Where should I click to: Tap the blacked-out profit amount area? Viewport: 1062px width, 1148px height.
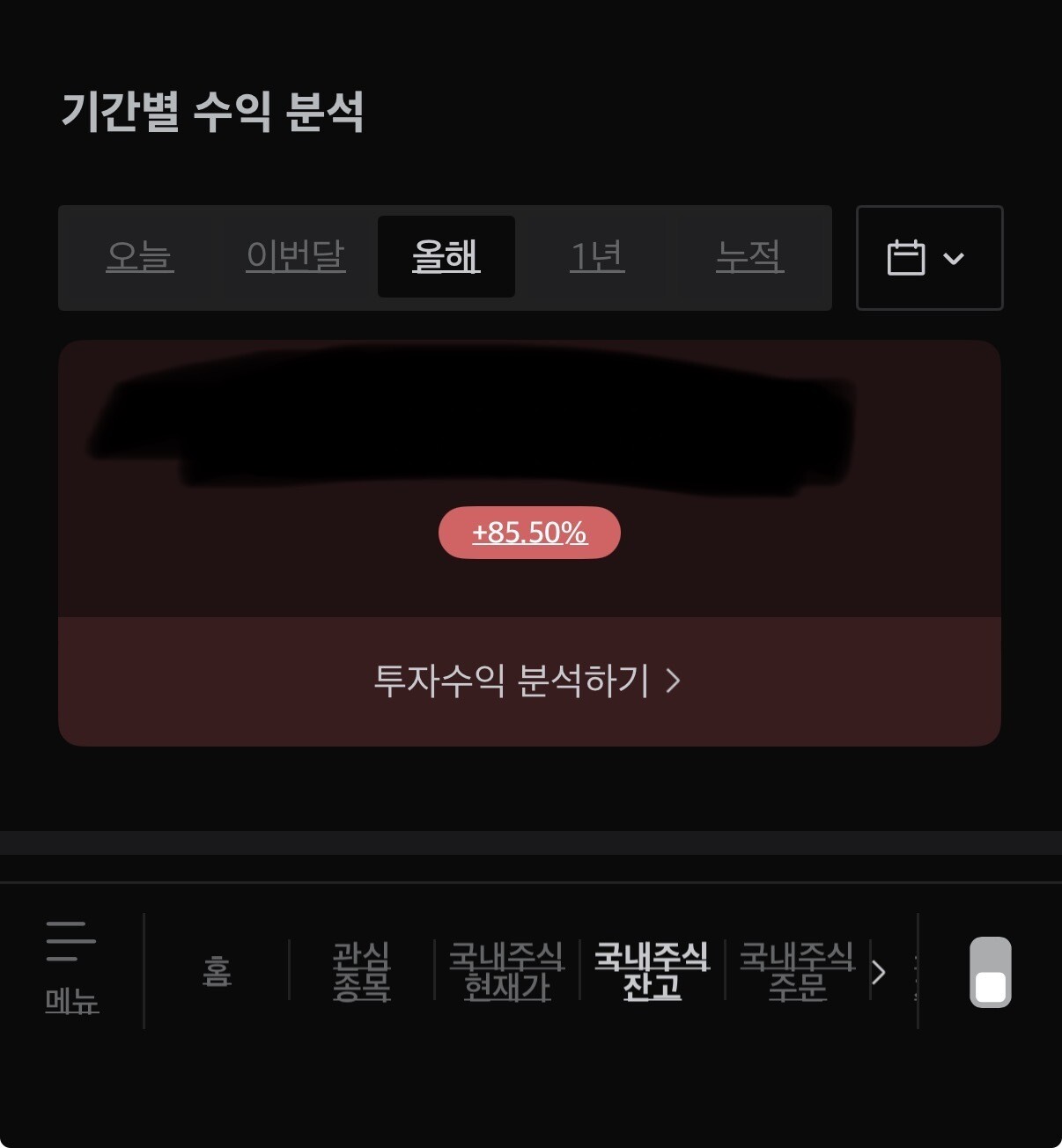(471, 420)
